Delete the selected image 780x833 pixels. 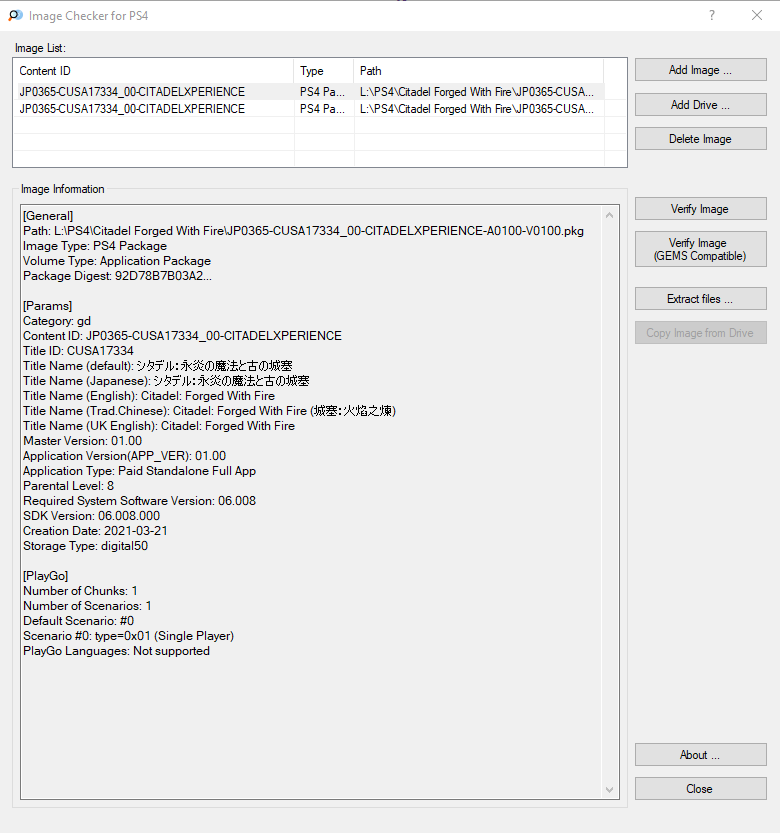point(700,139)
